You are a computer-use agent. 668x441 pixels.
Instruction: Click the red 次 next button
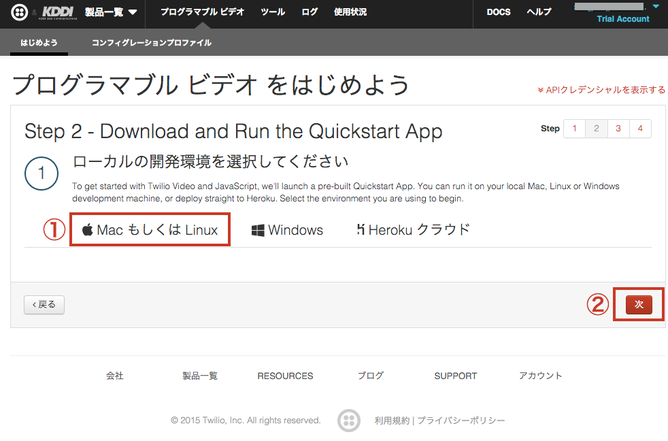point(639,304)
